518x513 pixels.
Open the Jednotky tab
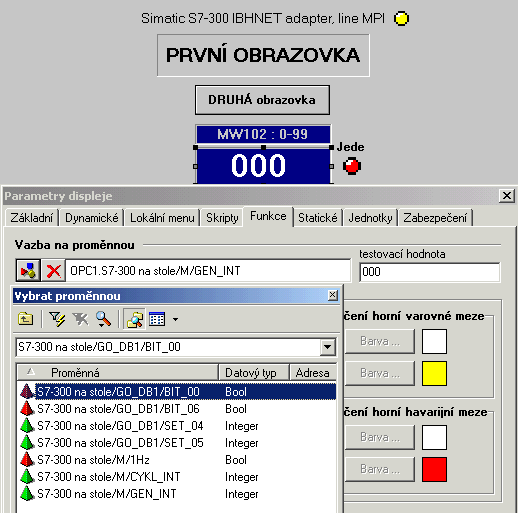point(370,218)
